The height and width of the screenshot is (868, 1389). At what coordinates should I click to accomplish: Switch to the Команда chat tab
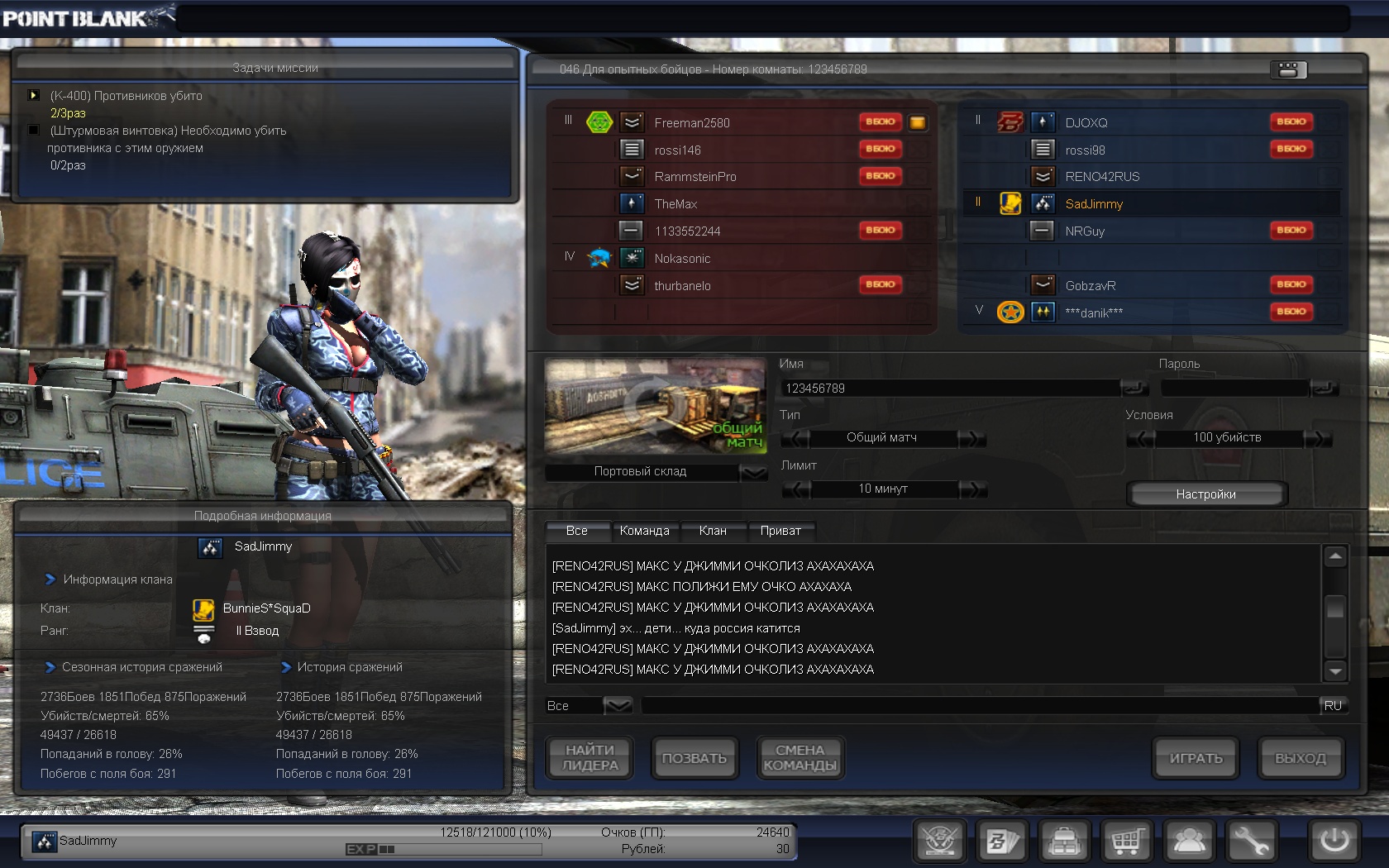pyautogui.click(x=644, y=531)
